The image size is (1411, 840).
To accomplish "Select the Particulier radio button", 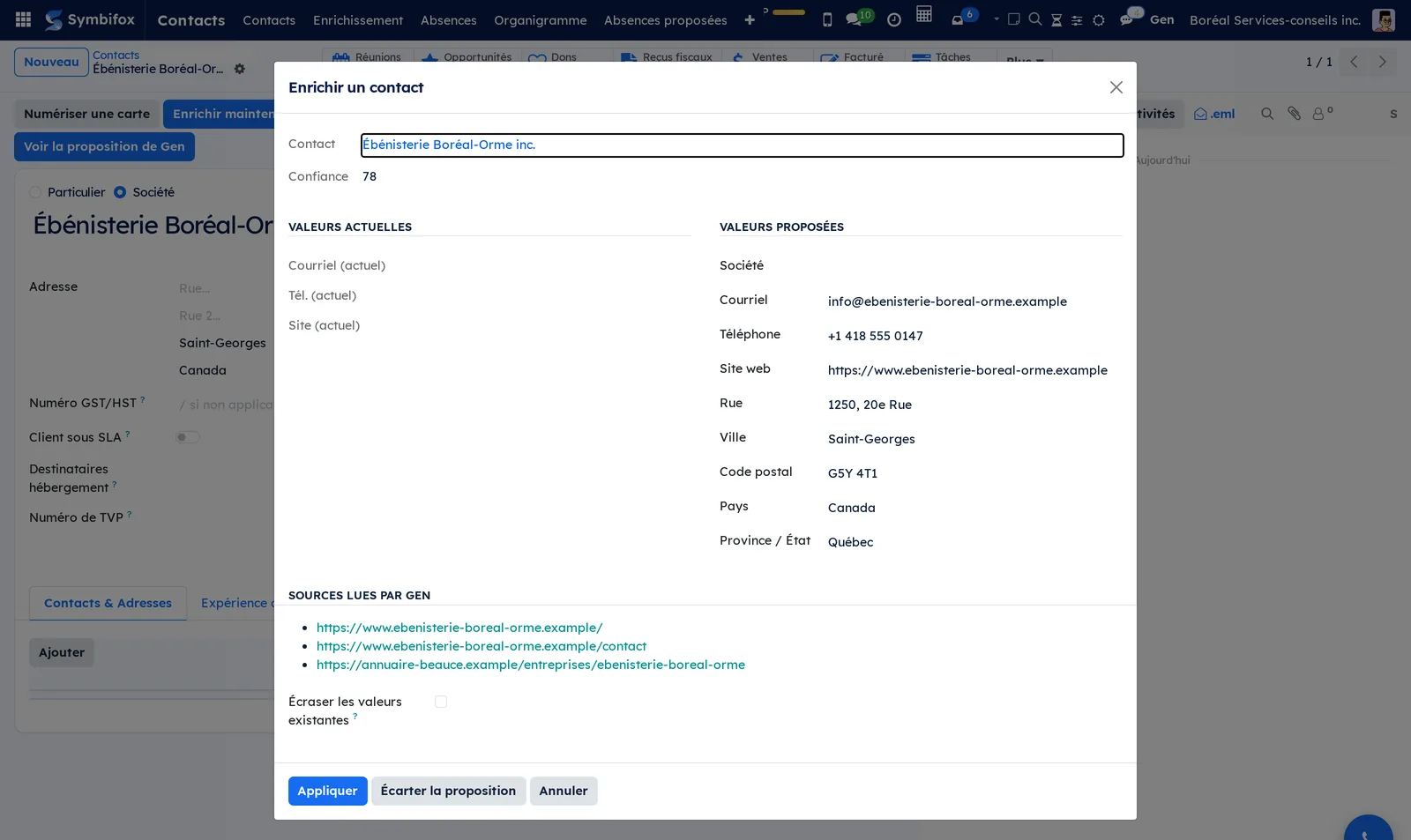I will coord(35,192).
